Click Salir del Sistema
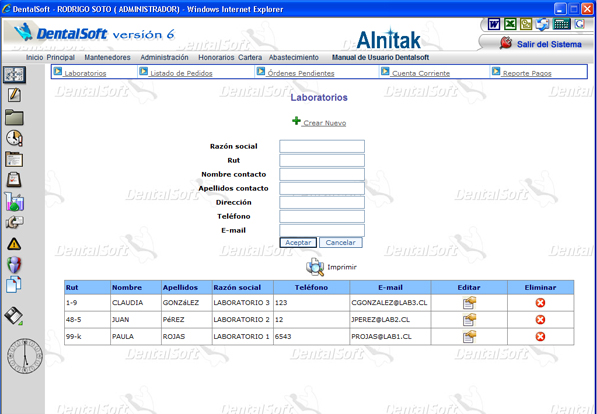This screenshot has height=414, width=597. pyautogui.click(x=549, y=44)
